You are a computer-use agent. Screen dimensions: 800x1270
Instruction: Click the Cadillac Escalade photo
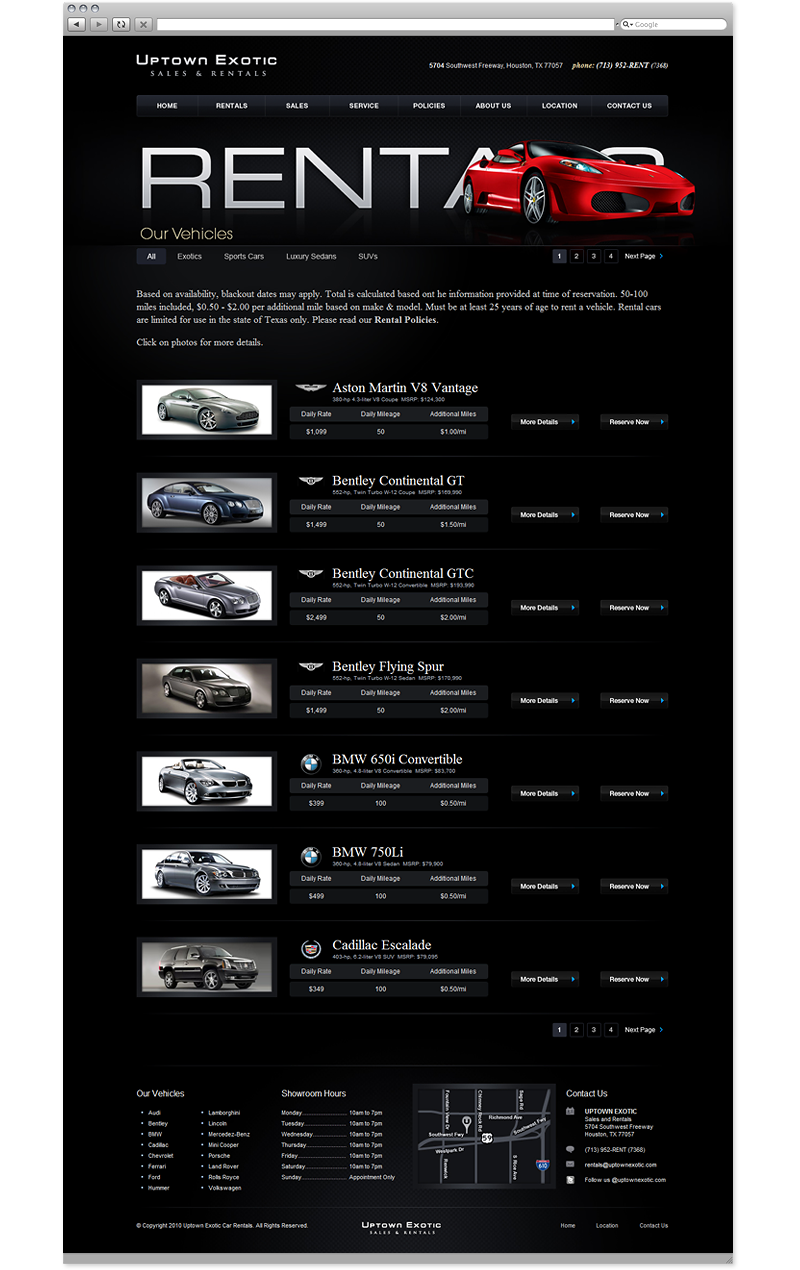(207, 967)
